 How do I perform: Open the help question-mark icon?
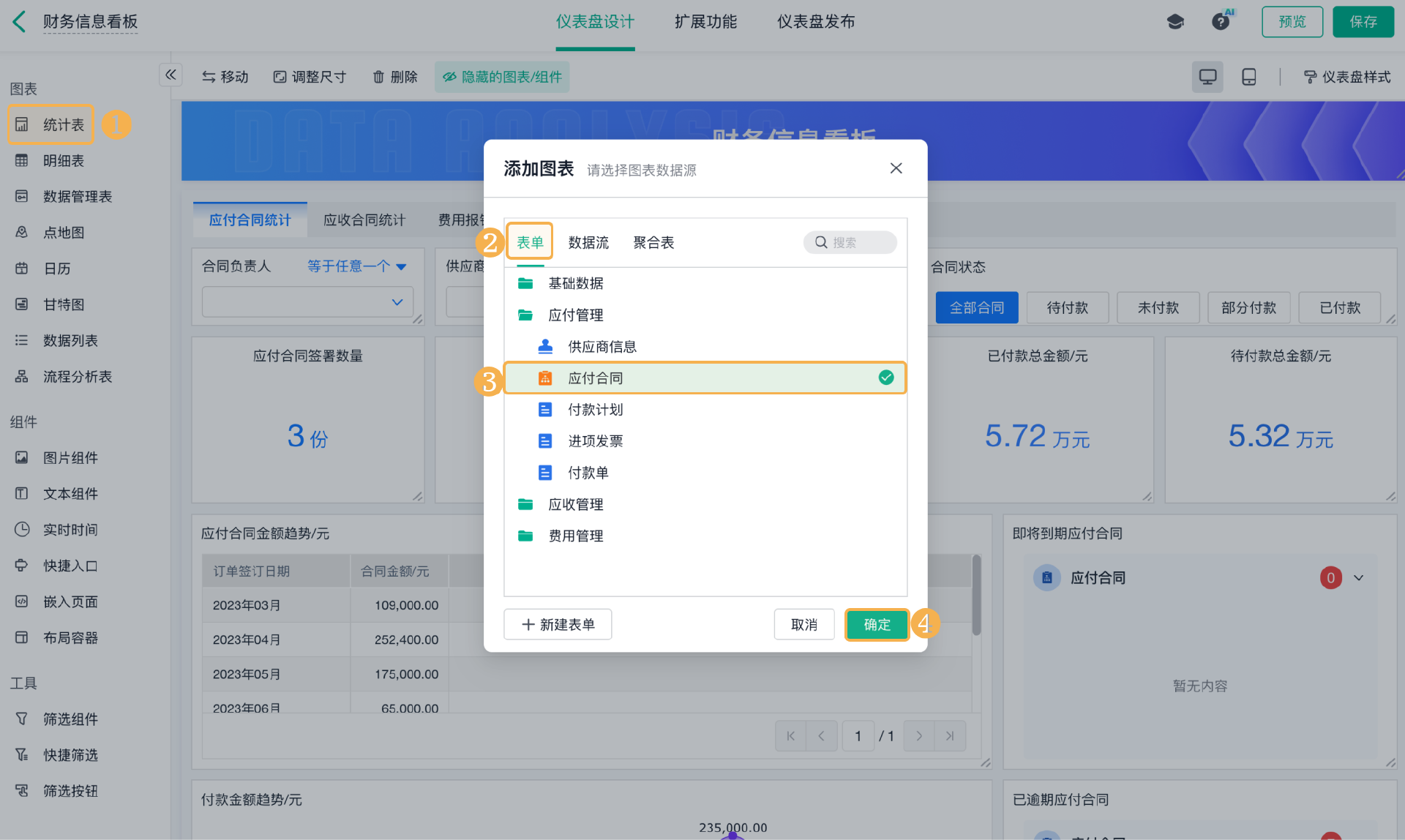(x=1220, y=22)
